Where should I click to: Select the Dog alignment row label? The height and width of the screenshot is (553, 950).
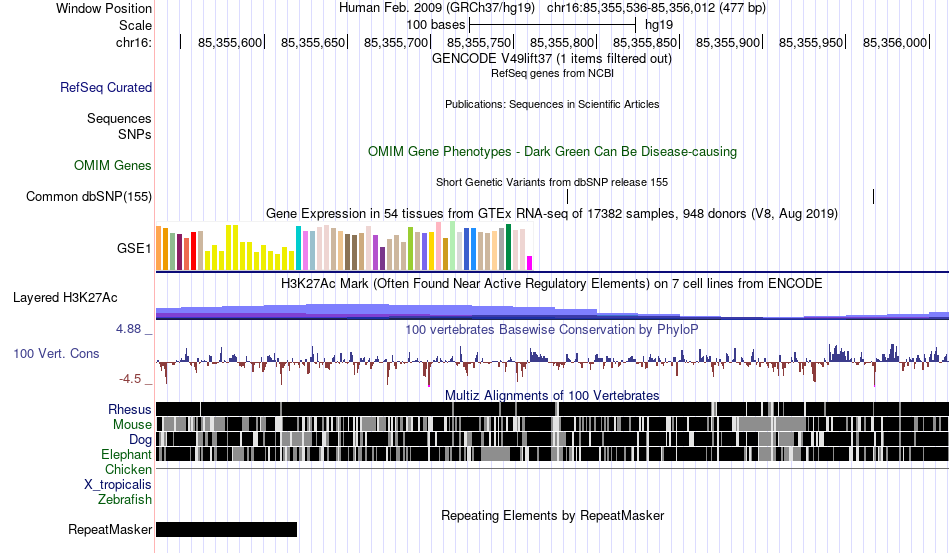[x=140, y=440]
